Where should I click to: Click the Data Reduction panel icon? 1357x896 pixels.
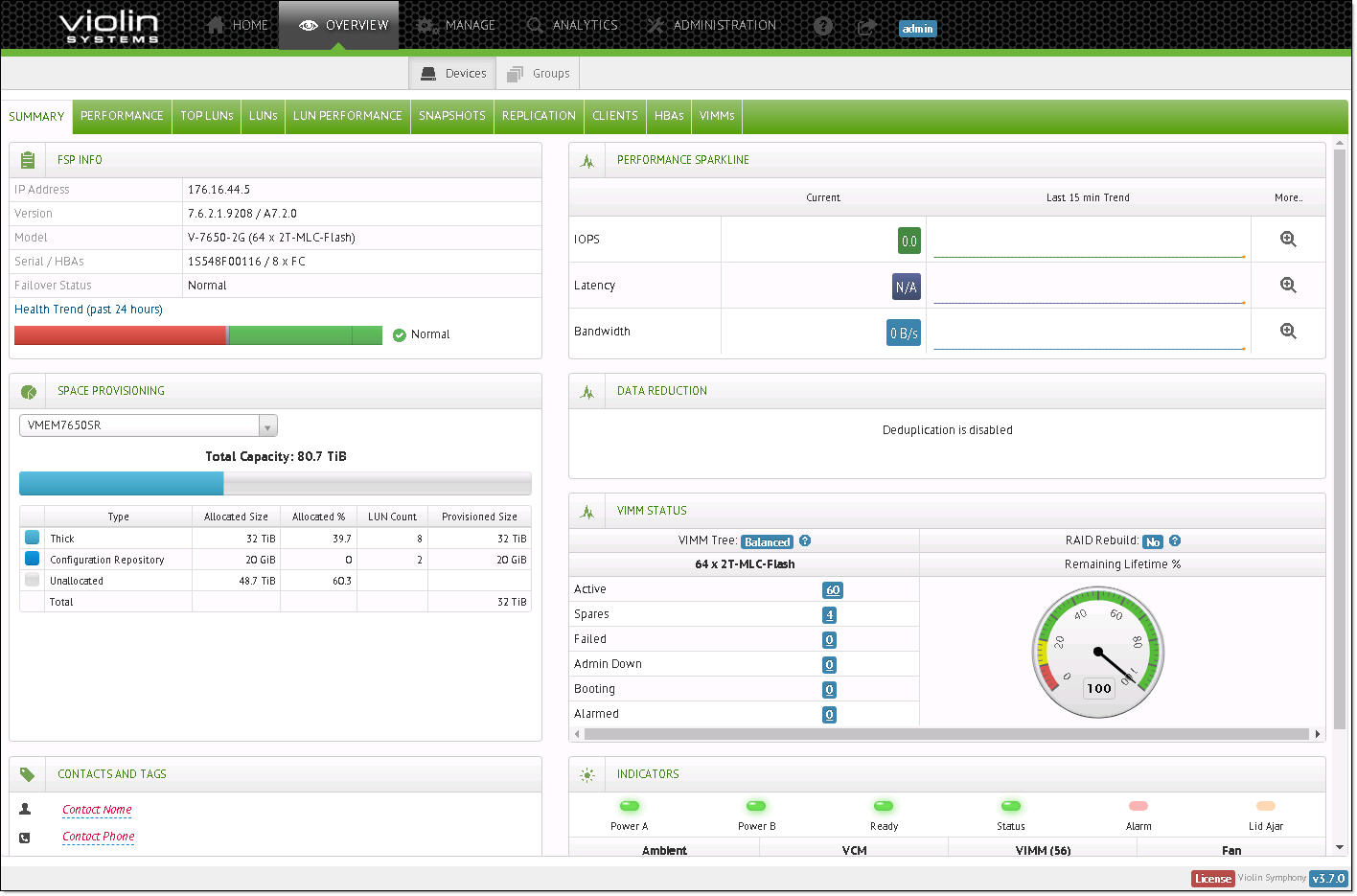(x=587, y=391)
